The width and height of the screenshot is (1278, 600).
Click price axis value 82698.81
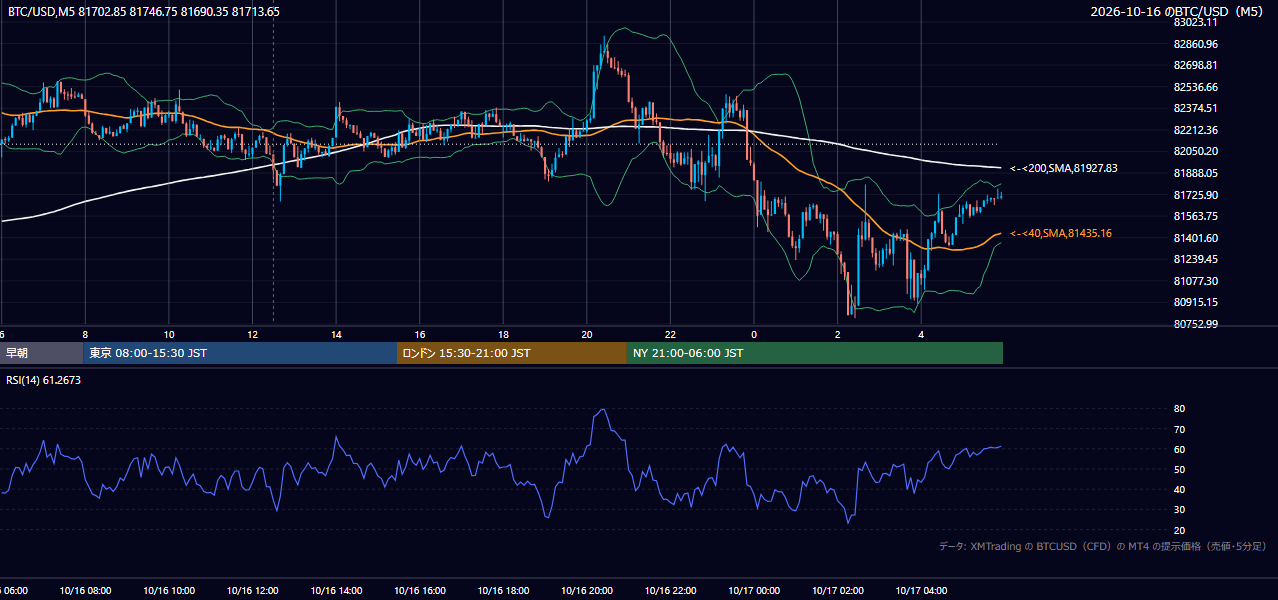[1196, 65]
